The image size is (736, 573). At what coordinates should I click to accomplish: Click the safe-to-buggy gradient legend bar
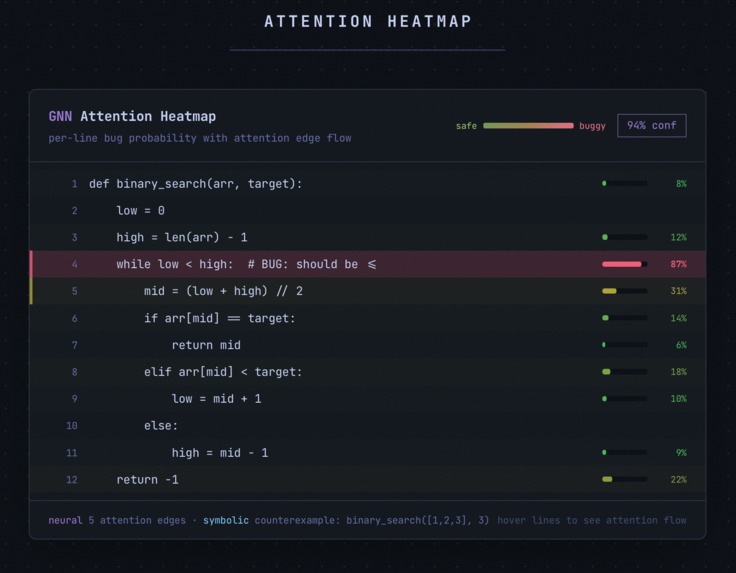(528, 125)
